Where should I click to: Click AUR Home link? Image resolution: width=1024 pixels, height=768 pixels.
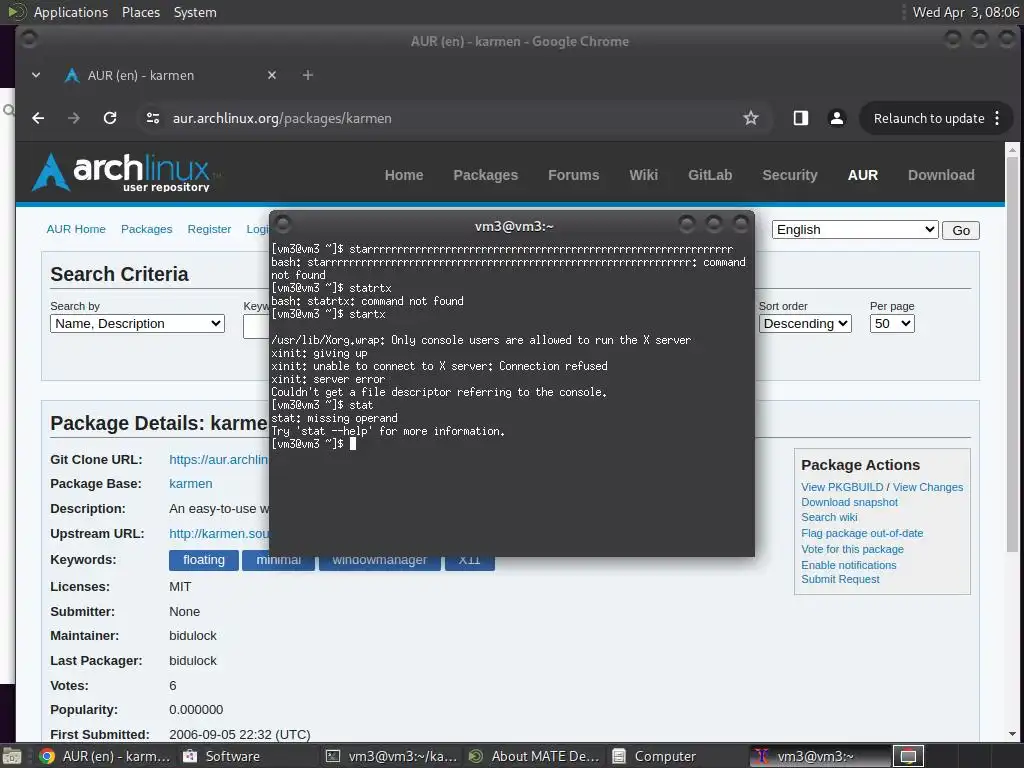(76, 229)
